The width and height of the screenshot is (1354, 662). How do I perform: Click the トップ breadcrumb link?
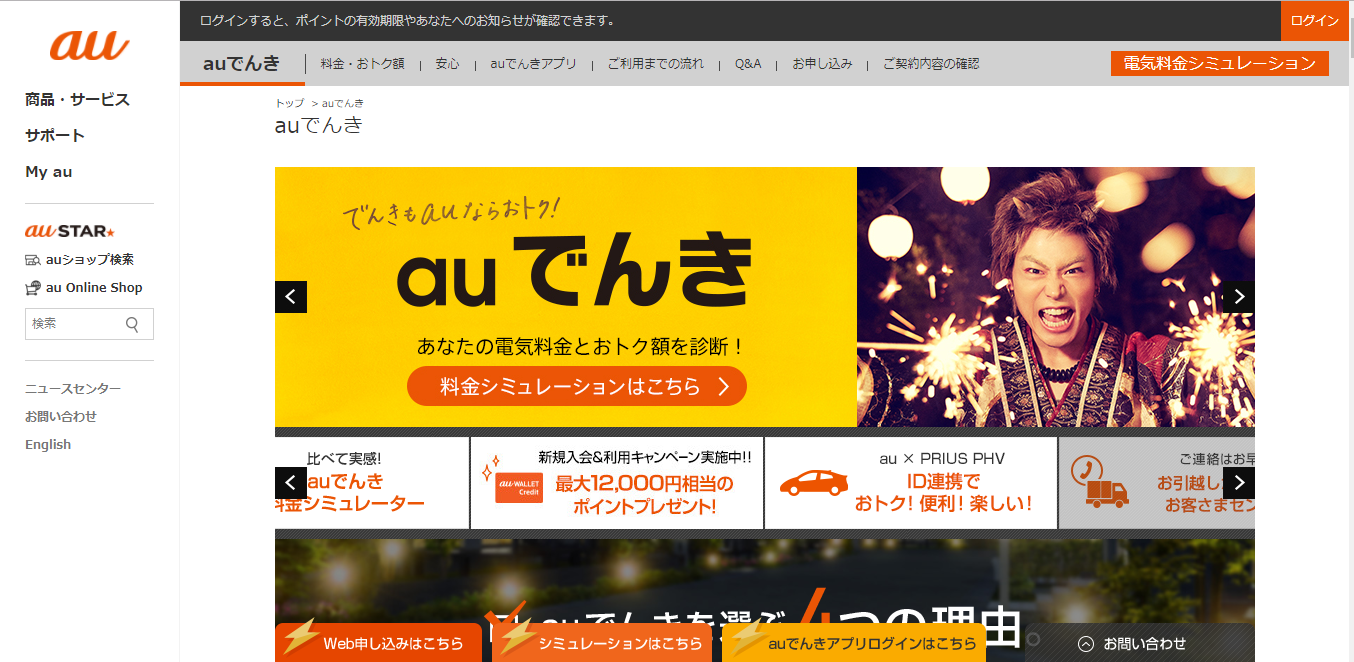pos(289,103)
